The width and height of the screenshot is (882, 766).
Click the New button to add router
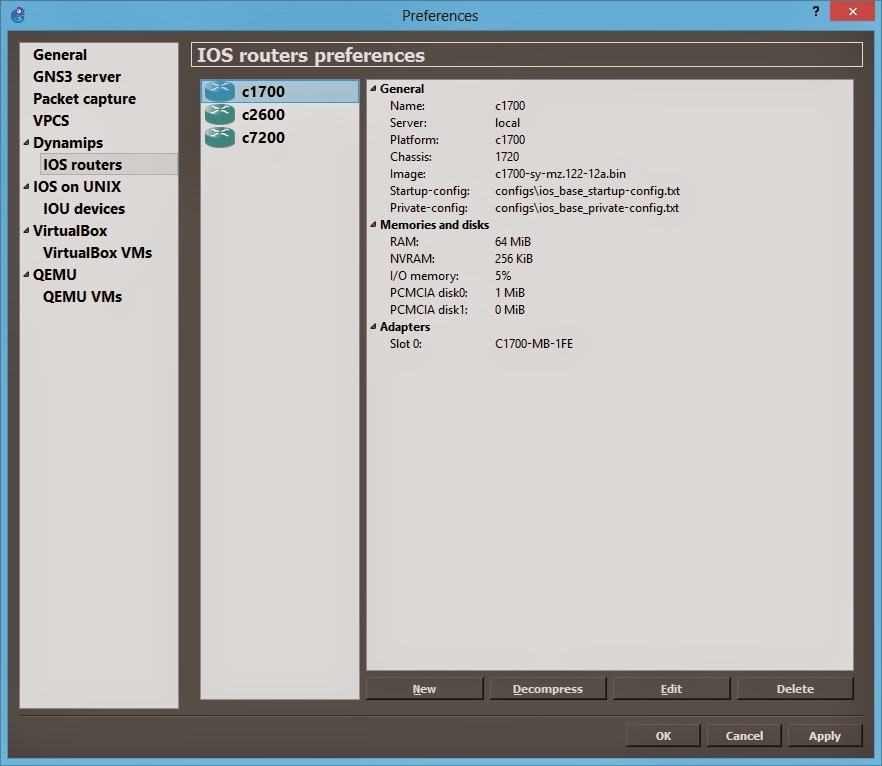425,688
